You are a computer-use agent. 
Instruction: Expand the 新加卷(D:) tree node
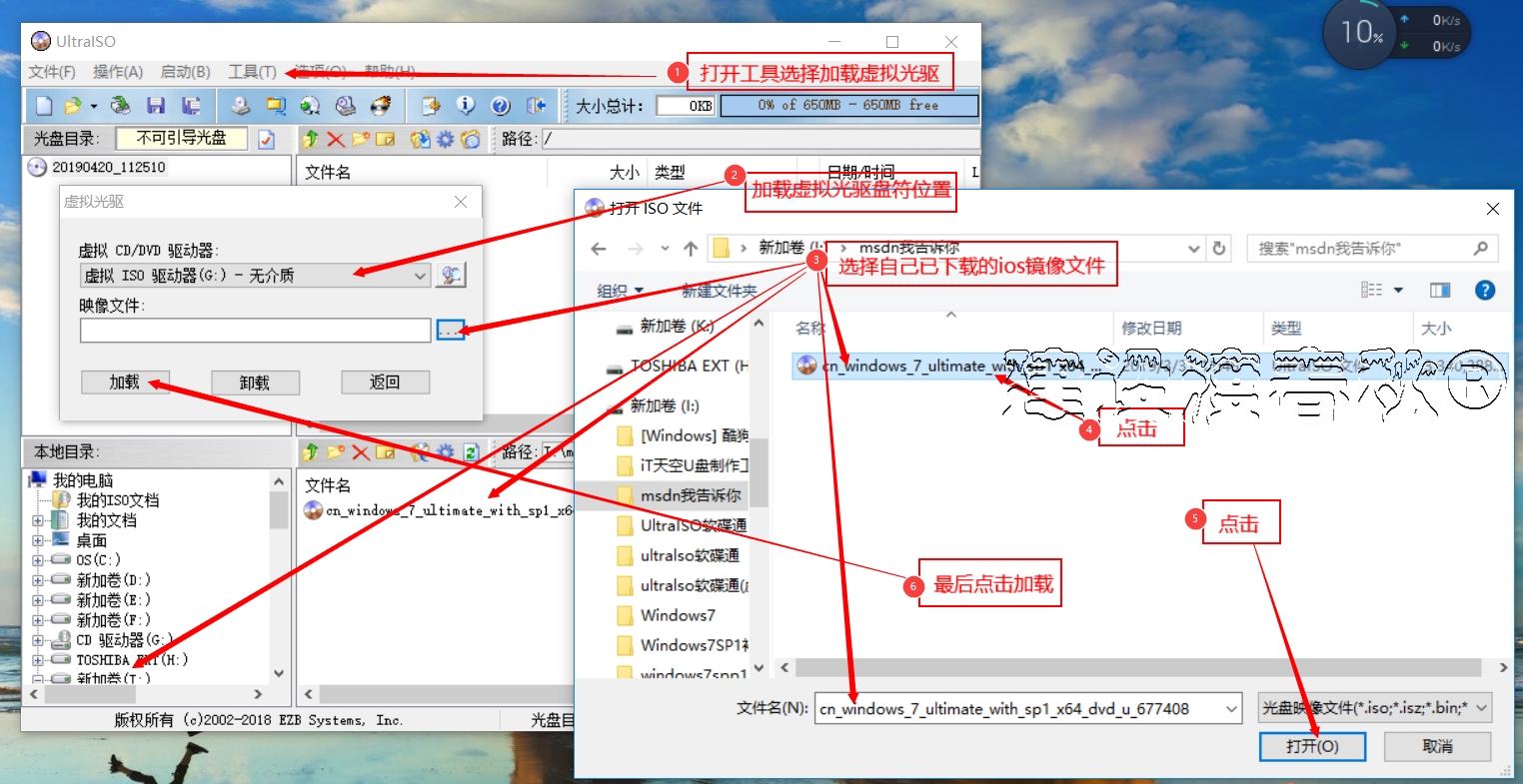click(x=38, y=580)
